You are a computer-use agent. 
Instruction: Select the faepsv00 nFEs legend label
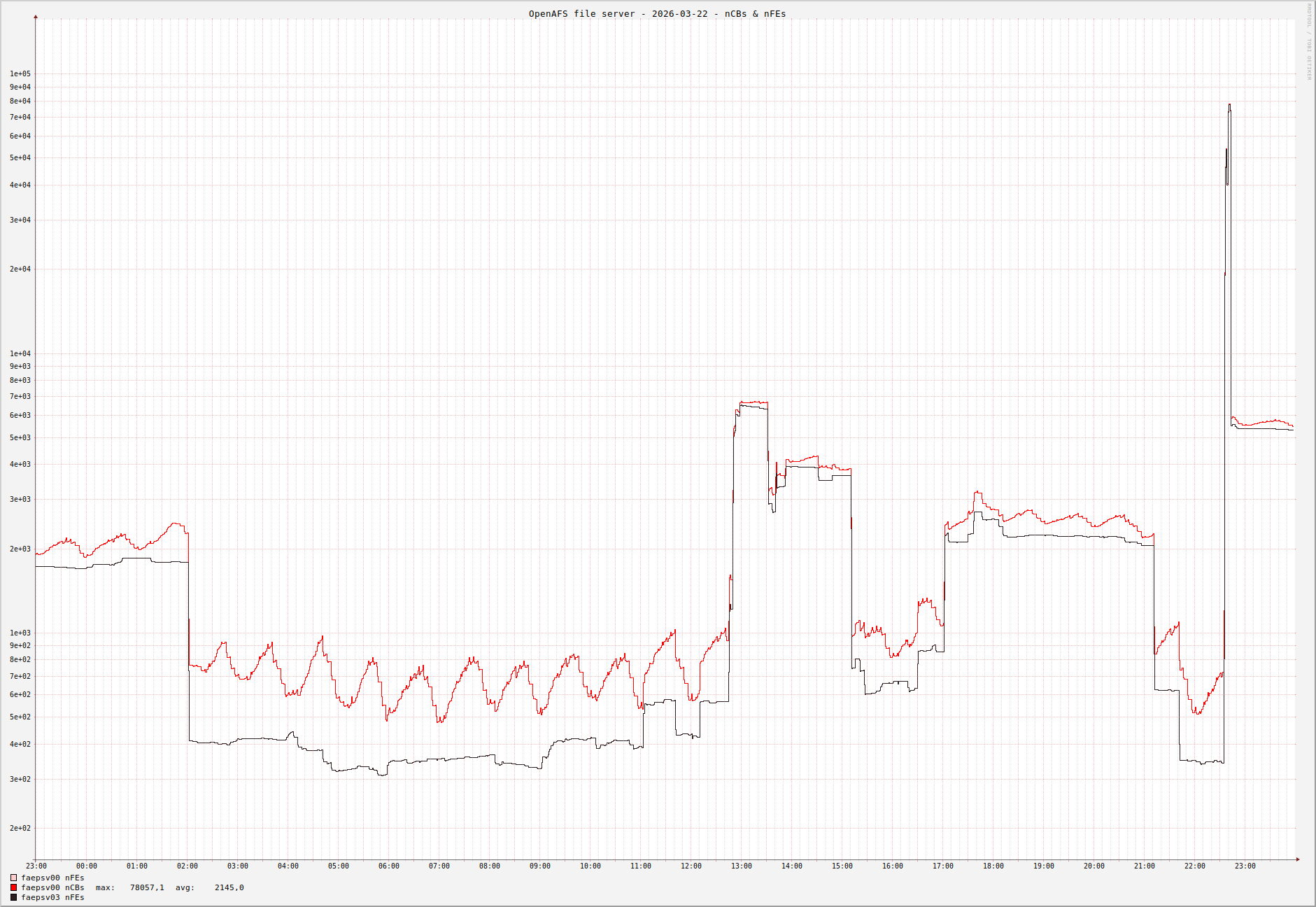52,878
